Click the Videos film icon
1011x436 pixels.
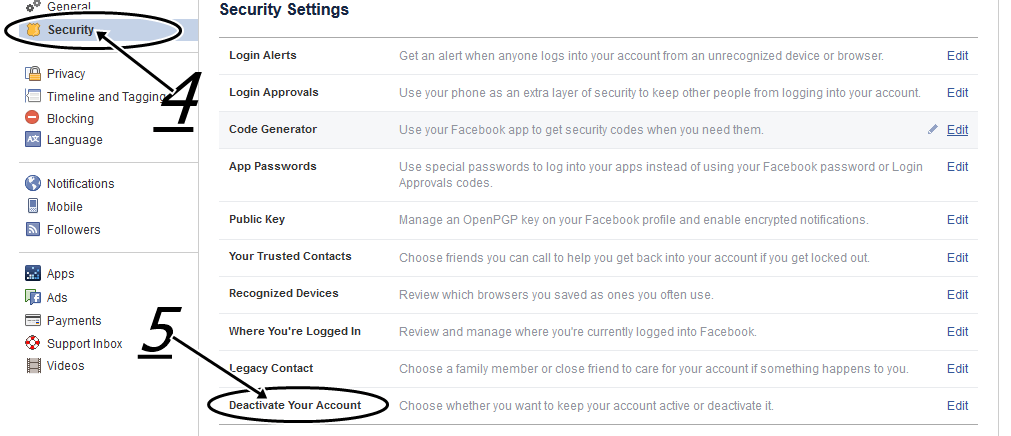(x=33, y=366)
